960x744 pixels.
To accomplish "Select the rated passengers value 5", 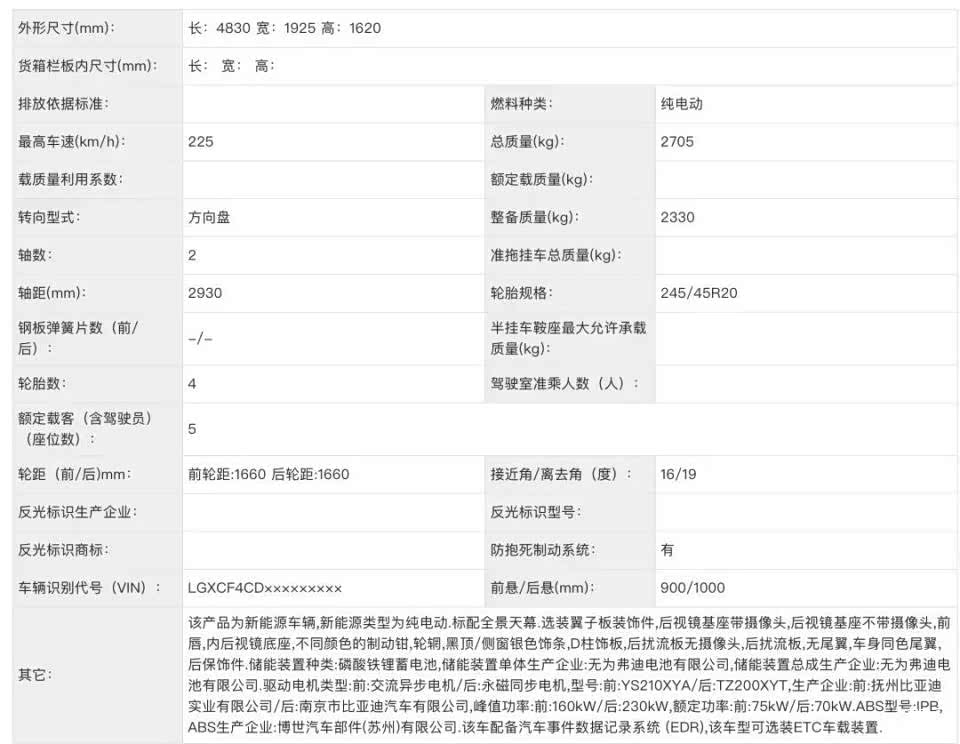I will [192, 429].
